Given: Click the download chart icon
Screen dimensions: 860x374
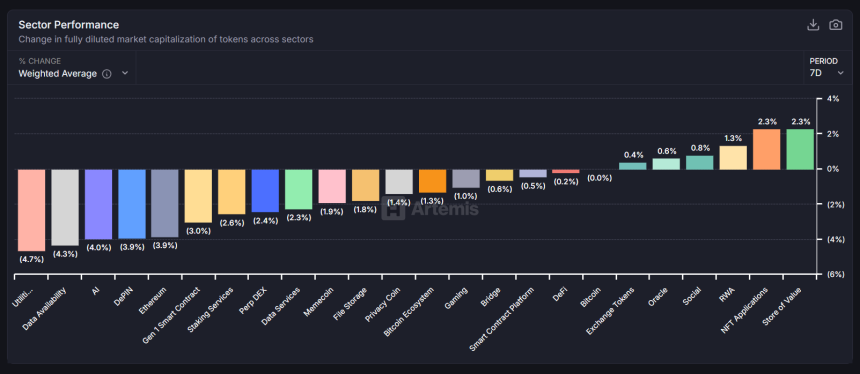Looking at the screenshot, I should 813,25.
